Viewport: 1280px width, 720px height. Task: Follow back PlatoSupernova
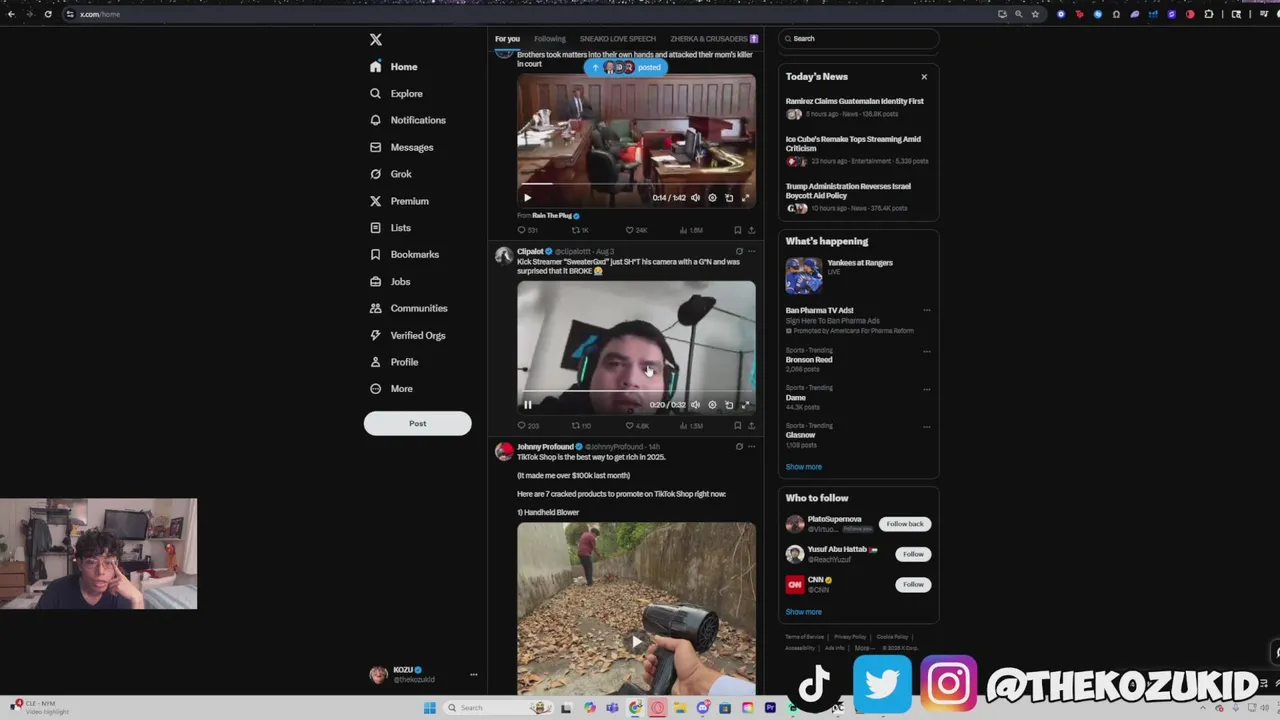(x=905, y=524)
